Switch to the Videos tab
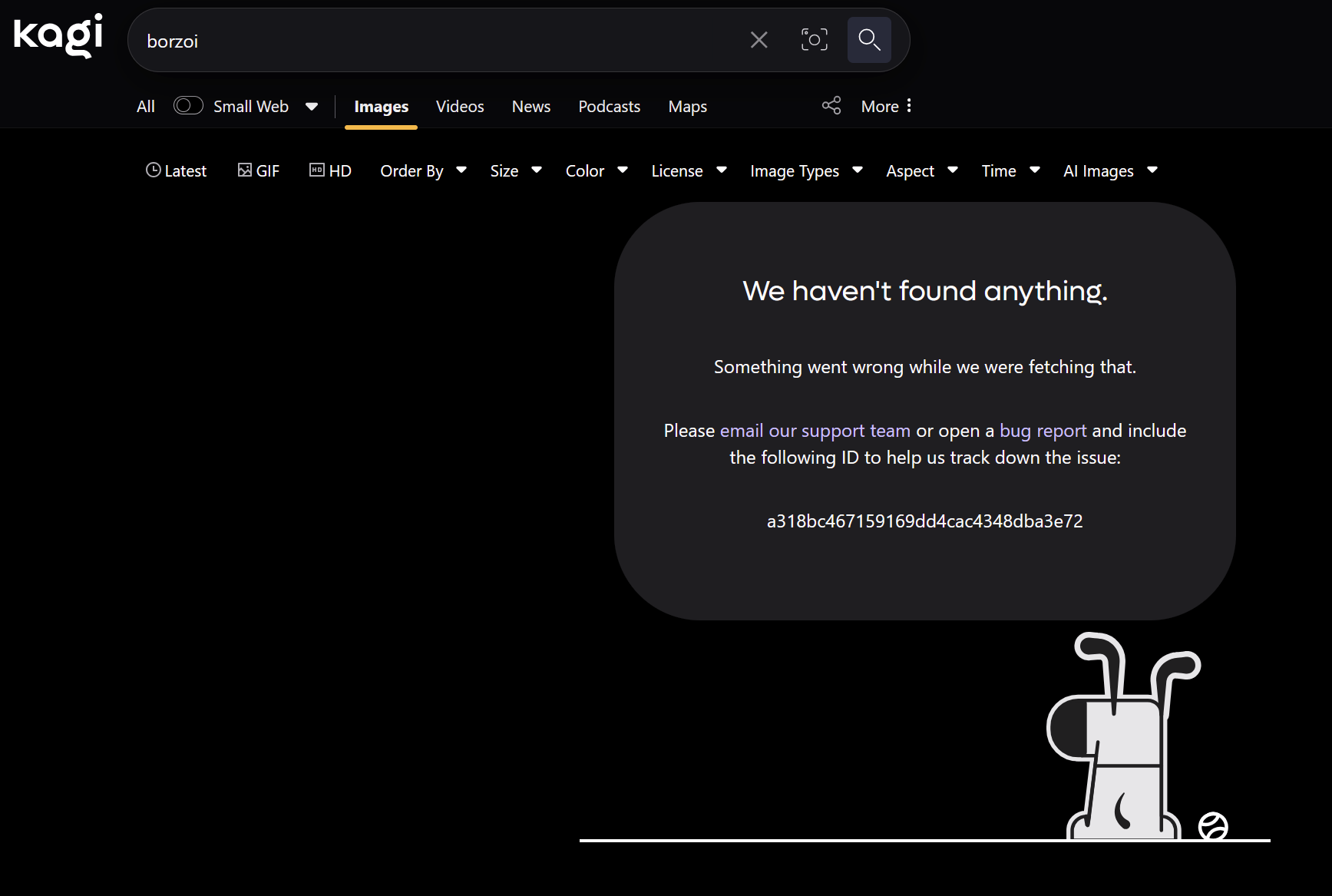1332x896 pixels. click(460, 107)
